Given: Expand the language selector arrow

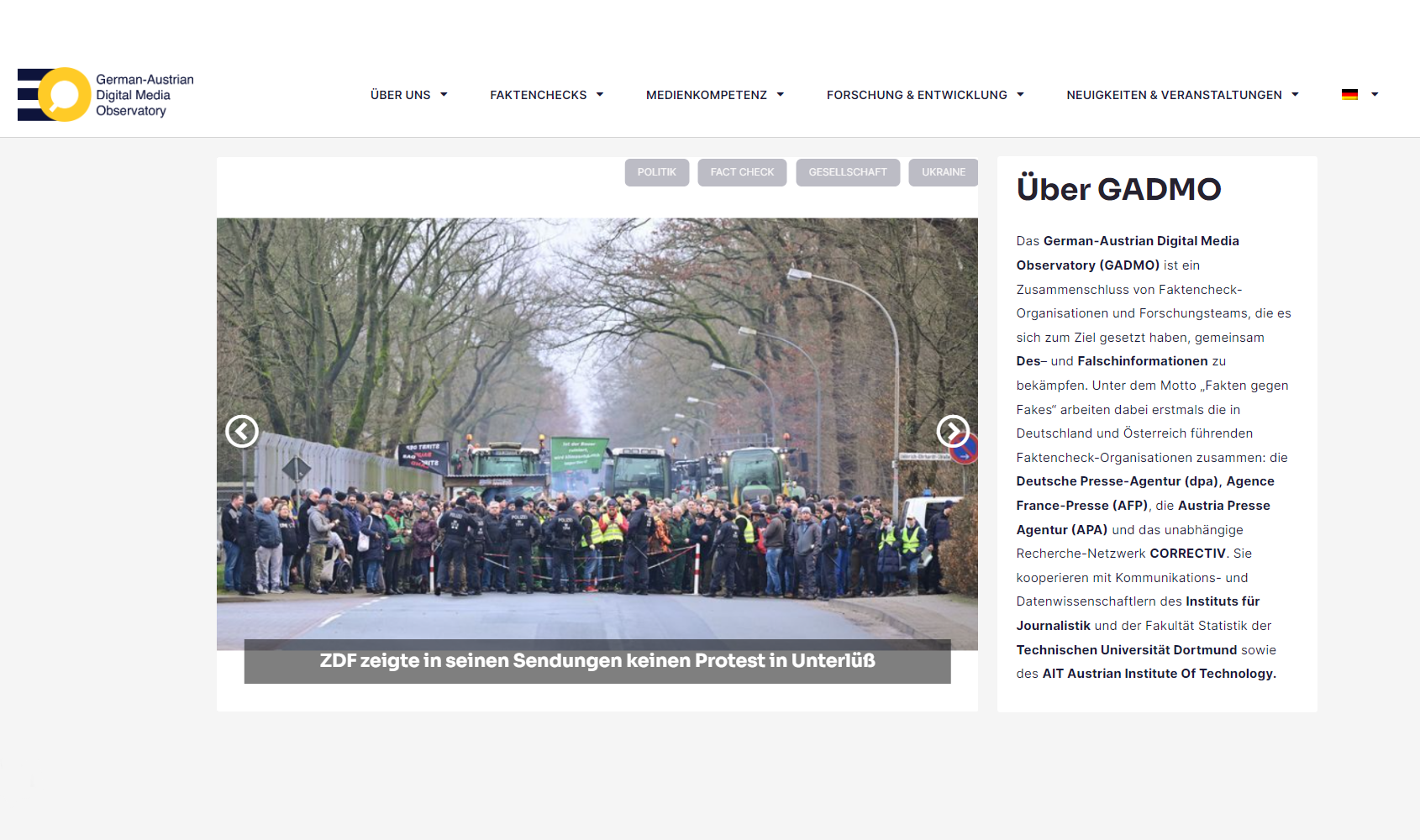Looking at the screenshot, I should tap(1375, 95).
